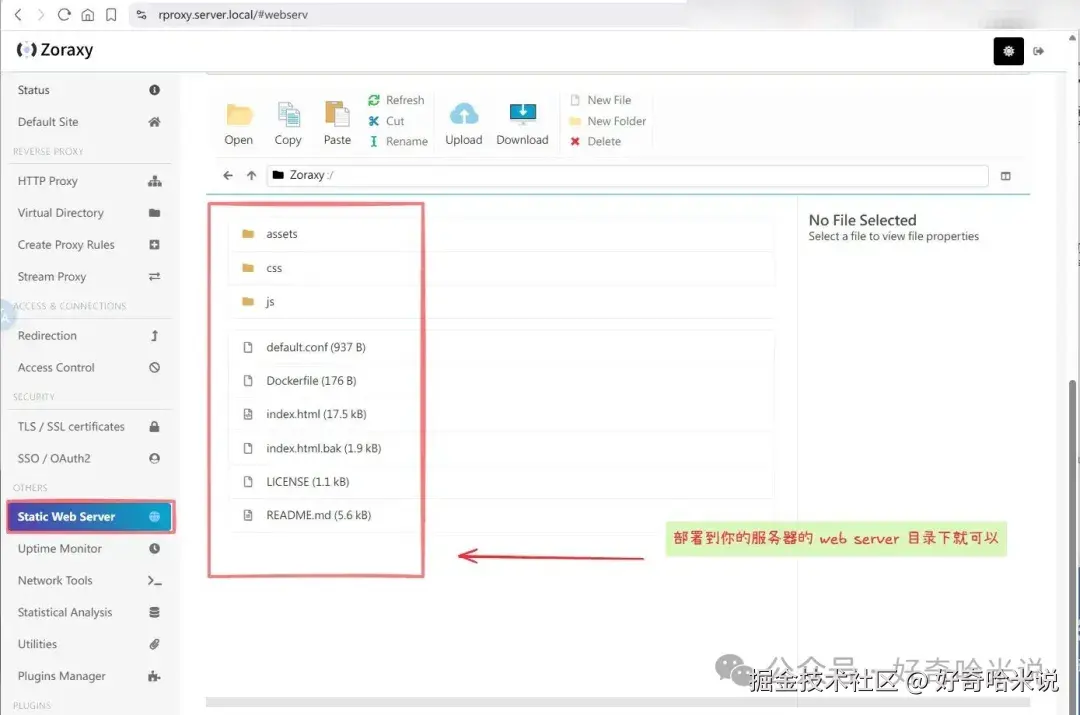Click browser back button
This screenshot has width=1080, height=715.
click(x=19, y=14)
